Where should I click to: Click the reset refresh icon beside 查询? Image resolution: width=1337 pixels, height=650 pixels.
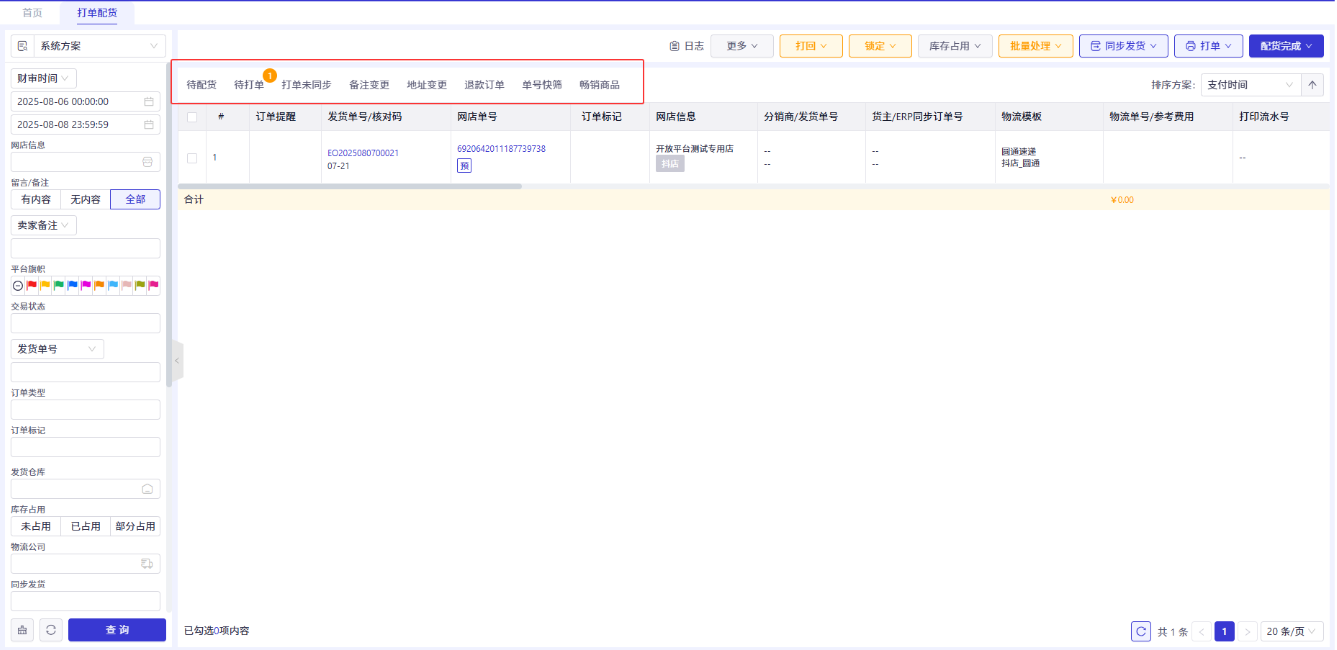(51, 630)
